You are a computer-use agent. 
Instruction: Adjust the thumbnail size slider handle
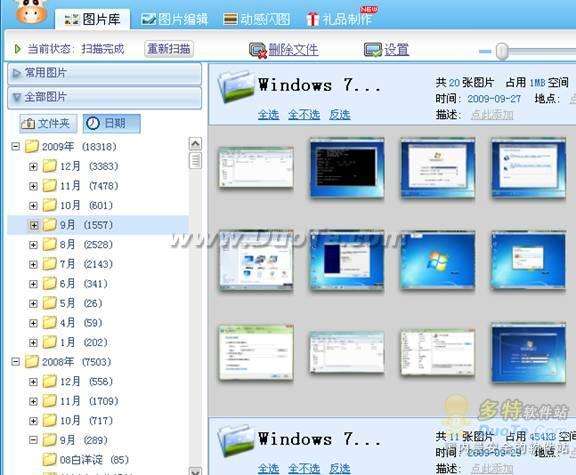[502, 51]
